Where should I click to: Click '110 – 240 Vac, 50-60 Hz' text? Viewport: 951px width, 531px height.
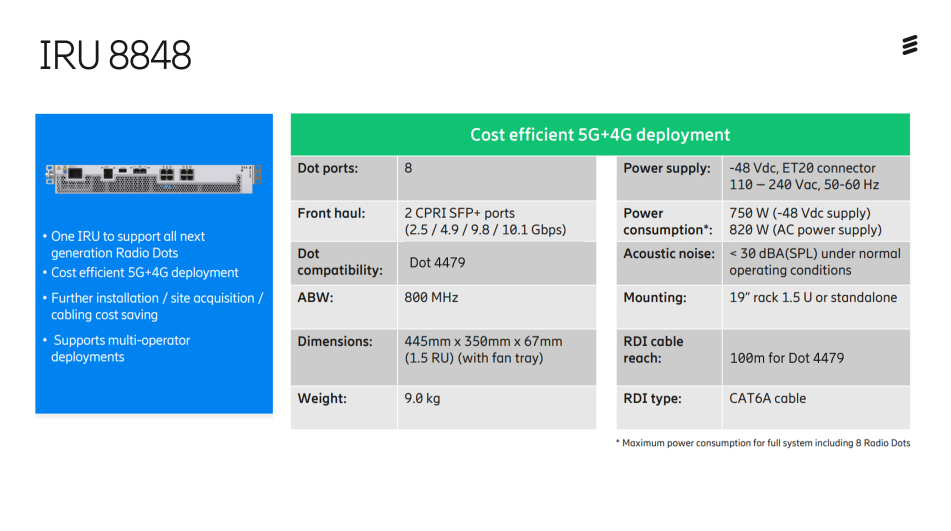pos(804,184)
